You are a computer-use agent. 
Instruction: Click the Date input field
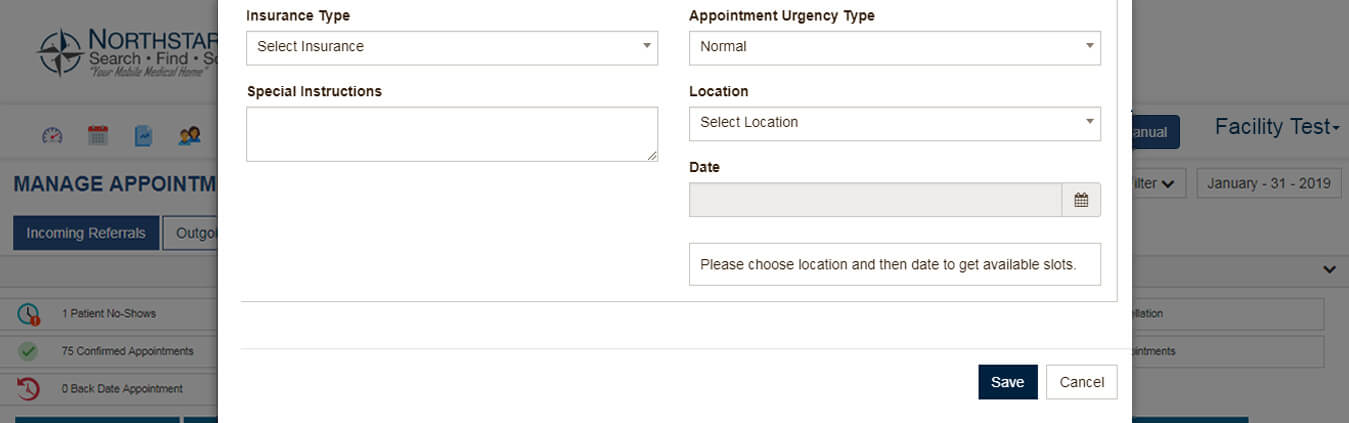[x=875, y=200]
